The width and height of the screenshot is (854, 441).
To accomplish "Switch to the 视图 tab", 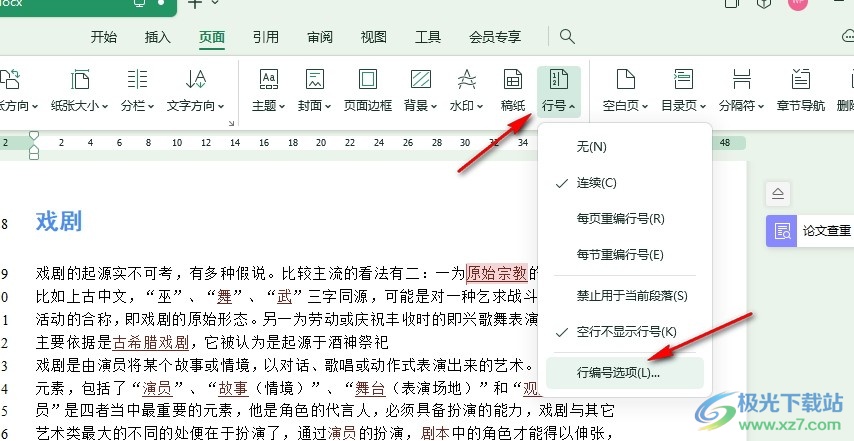I will point(374,37).
